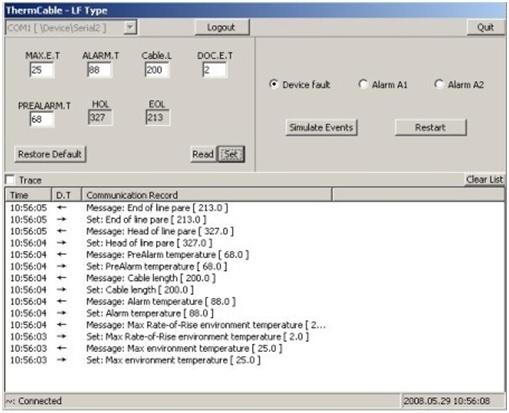The height and width of the screenshot is (413, 509).
Task: Click the Restart button
Action: [430, 127]
